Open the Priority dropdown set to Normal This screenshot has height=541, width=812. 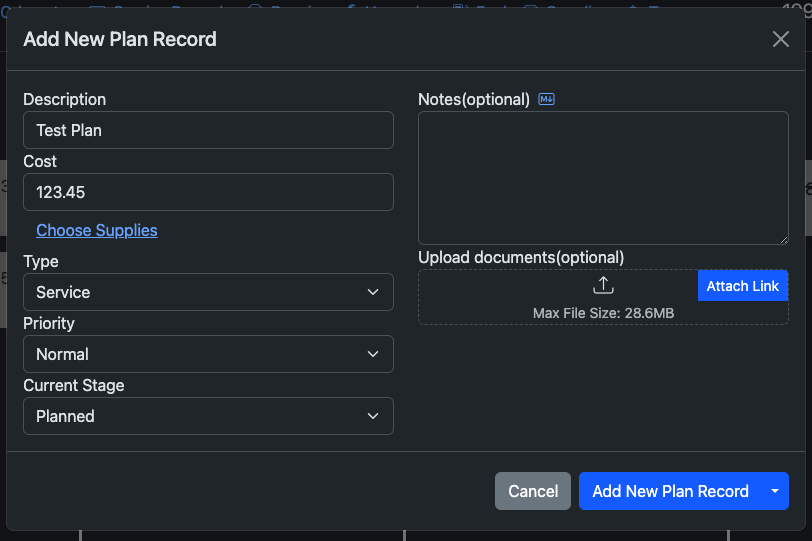pos(208,354)
